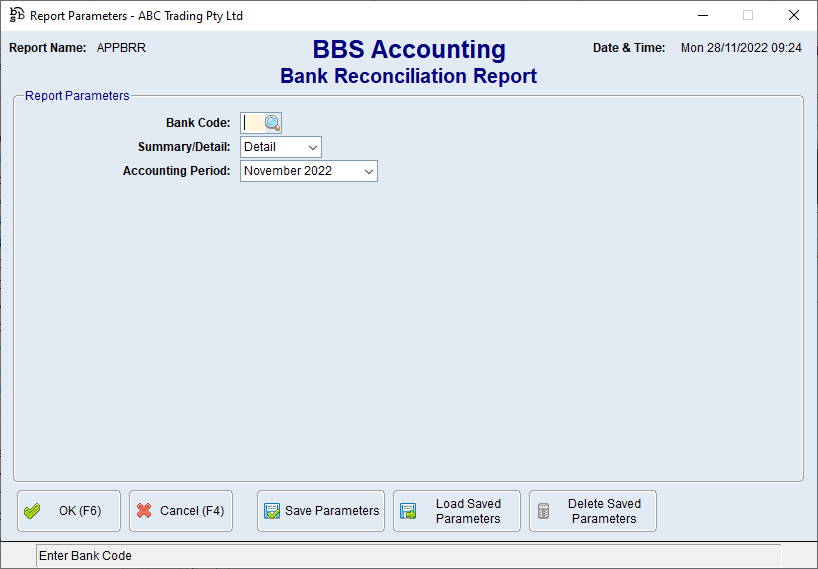Viewport: 818px width, 569px height.
Task: Click the Report Name label
Action: tap(47, 48)
